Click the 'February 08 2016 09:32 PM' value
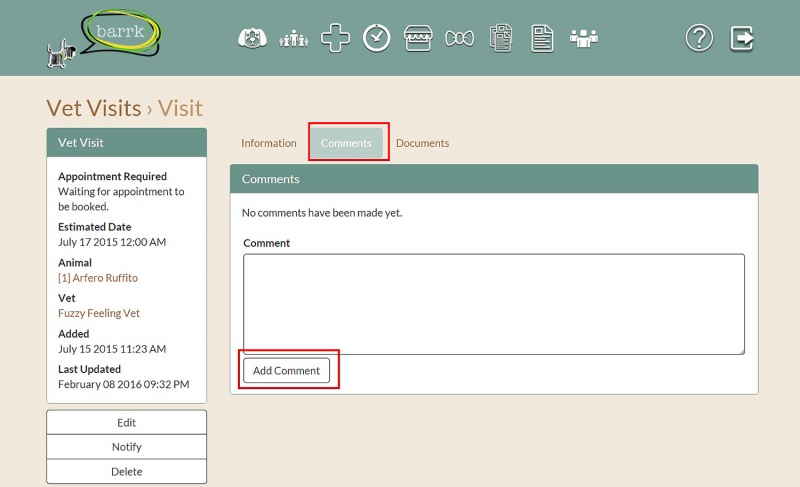This screenshot has height=487, width=800. [123, 385]
